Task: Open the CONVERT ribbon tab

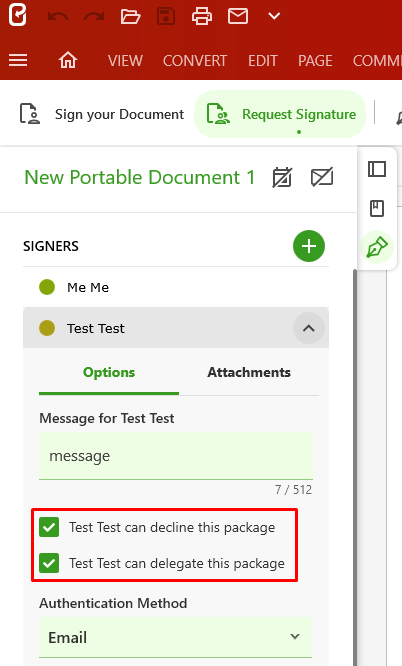Action: pyautogui.click(x=195, y=61)
